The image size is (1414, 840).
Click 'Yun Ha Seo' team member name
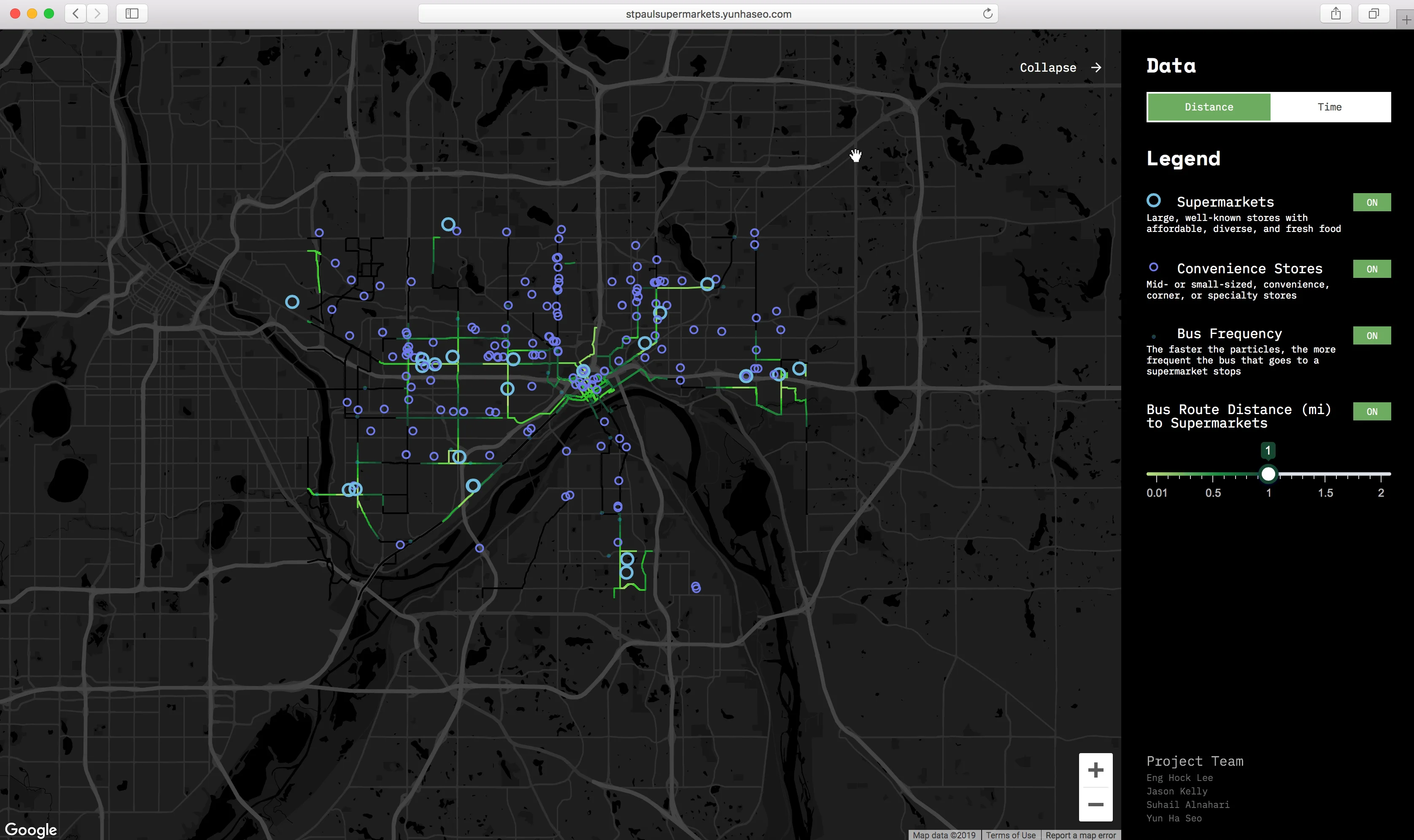[1174, 818]
